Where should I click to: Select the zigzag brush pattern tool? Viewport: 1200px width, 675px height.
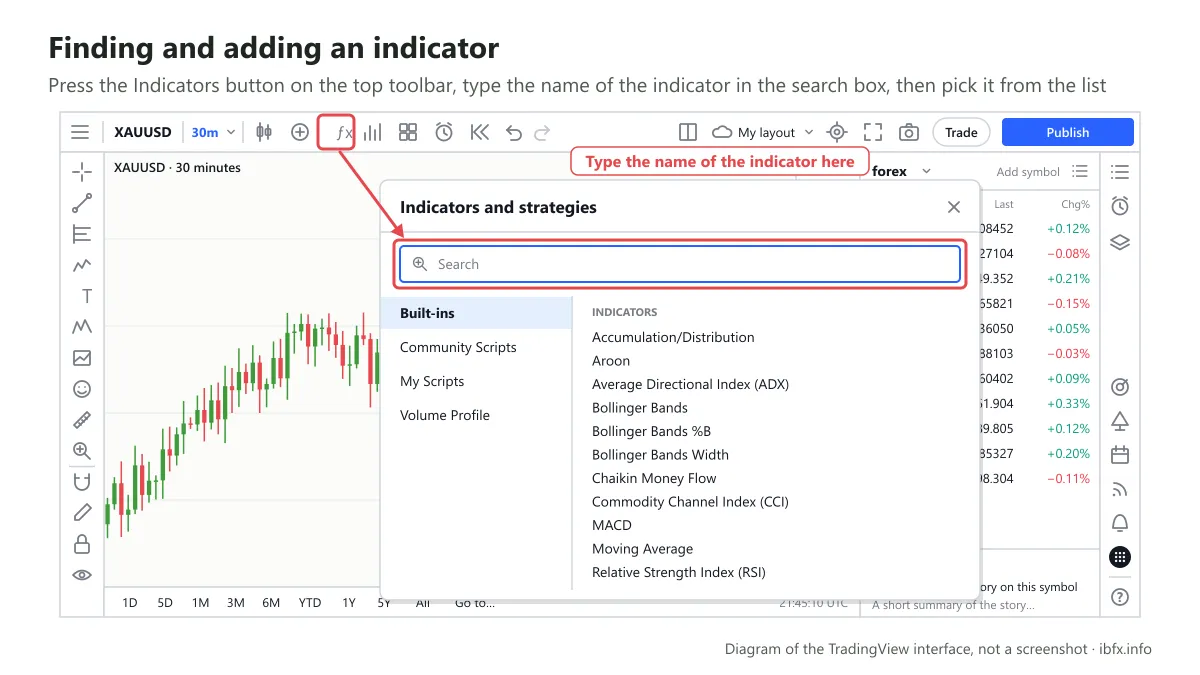(82, 265)
